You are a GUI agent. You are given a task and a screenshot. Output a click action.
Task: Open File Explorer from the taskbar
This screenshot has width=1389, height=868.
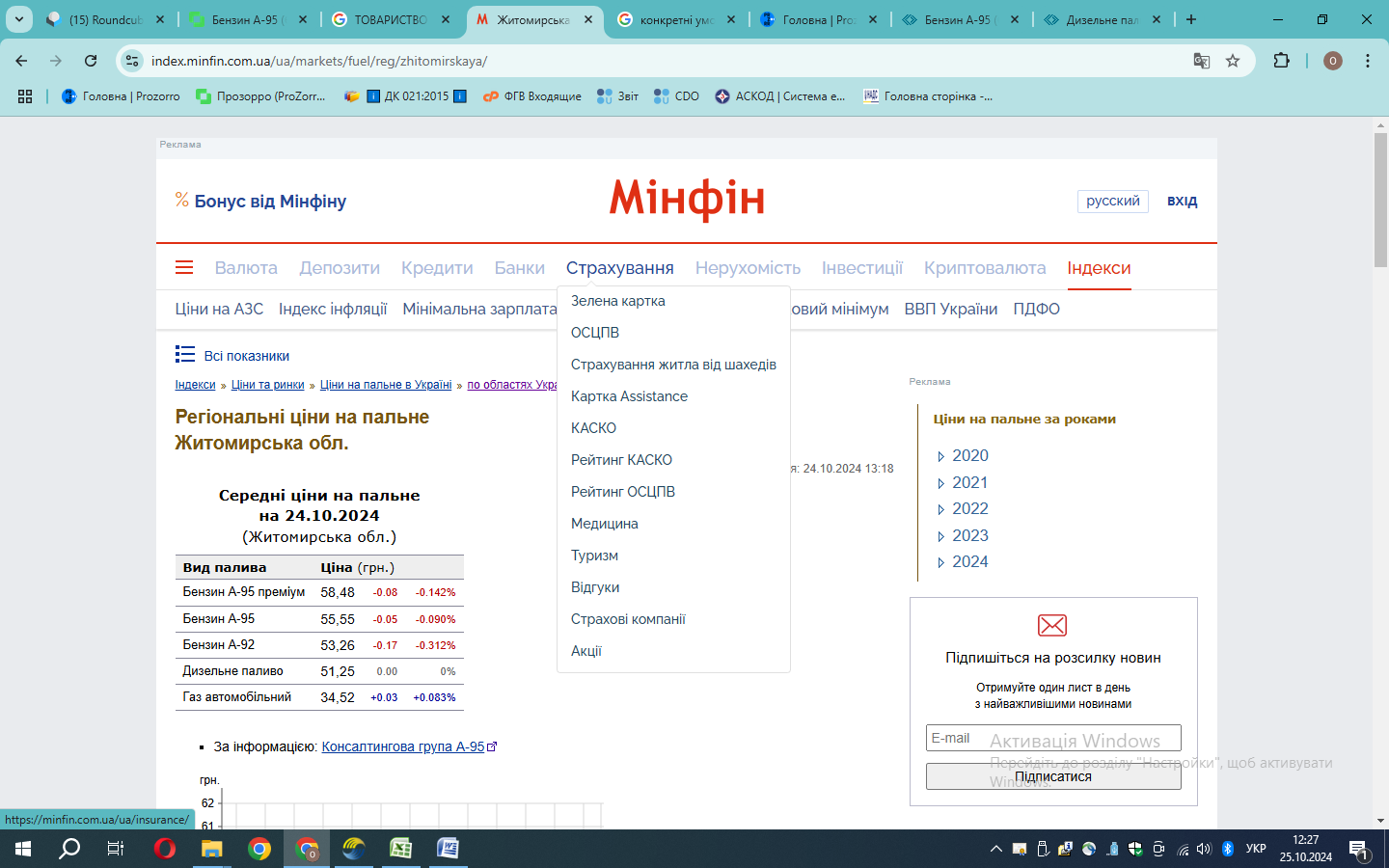(211, 849)
